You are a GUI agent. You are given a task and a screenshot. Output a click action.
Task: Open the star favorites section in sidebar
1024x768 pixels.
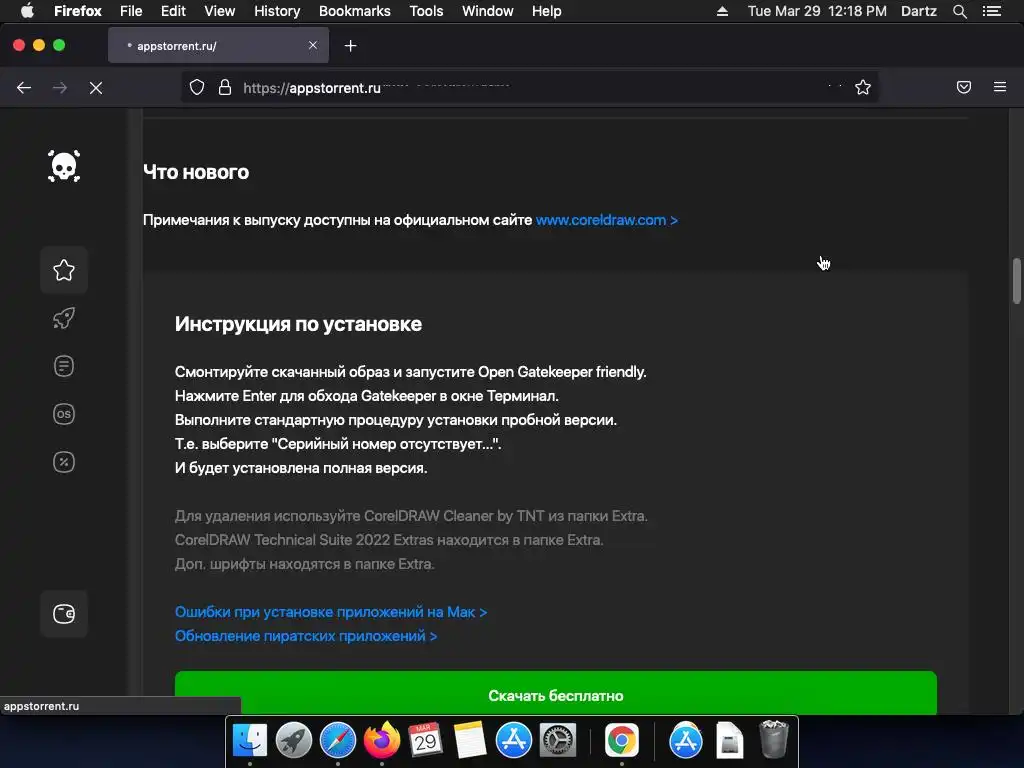click(64, 270)
